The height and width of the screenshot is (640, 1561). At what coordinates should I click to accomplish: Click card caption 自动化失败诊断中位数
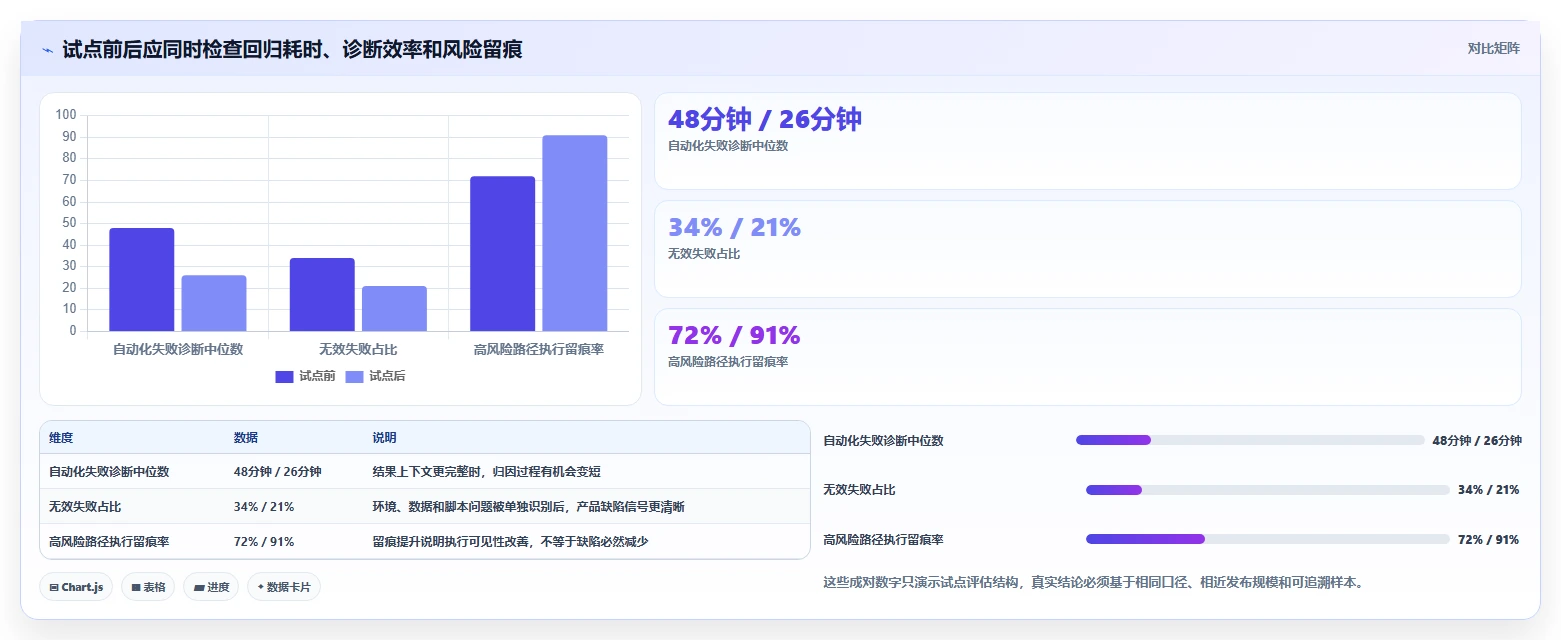pos(728,146)
